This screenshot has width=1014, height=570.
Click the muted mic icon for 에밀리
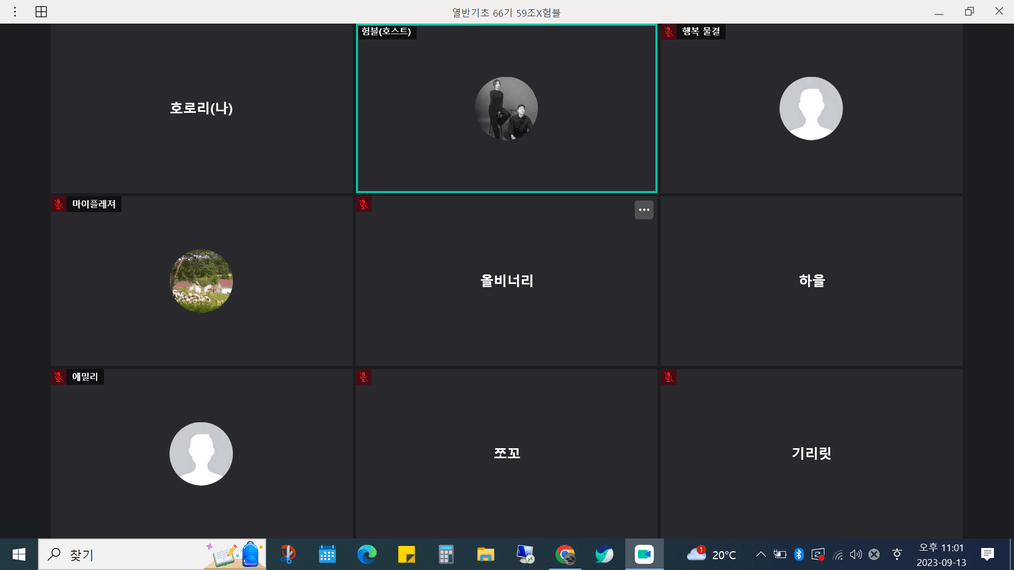[x=59, y=377]
